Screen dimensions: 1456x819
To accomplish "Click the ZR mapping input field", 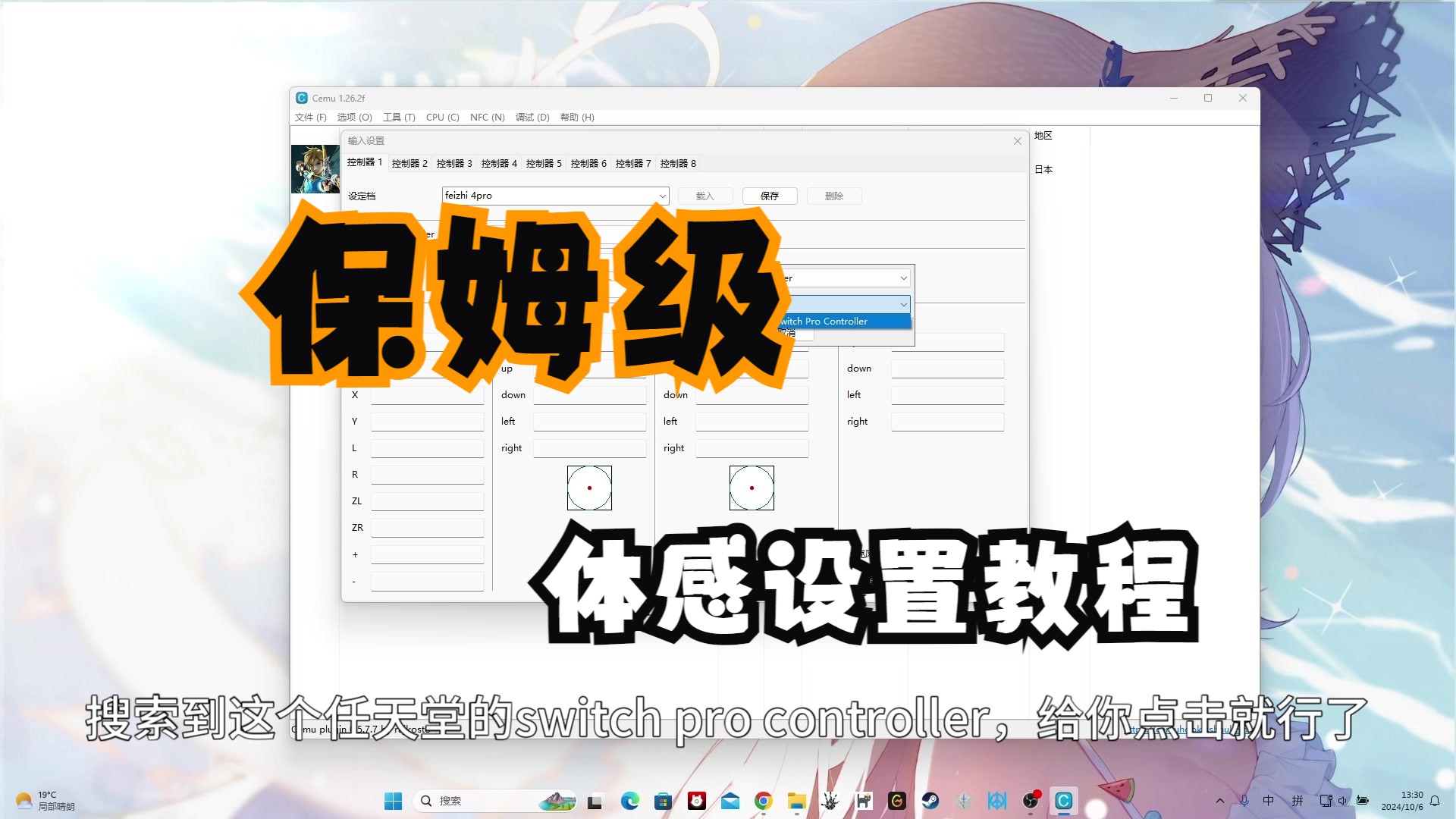I will (427, 528).
